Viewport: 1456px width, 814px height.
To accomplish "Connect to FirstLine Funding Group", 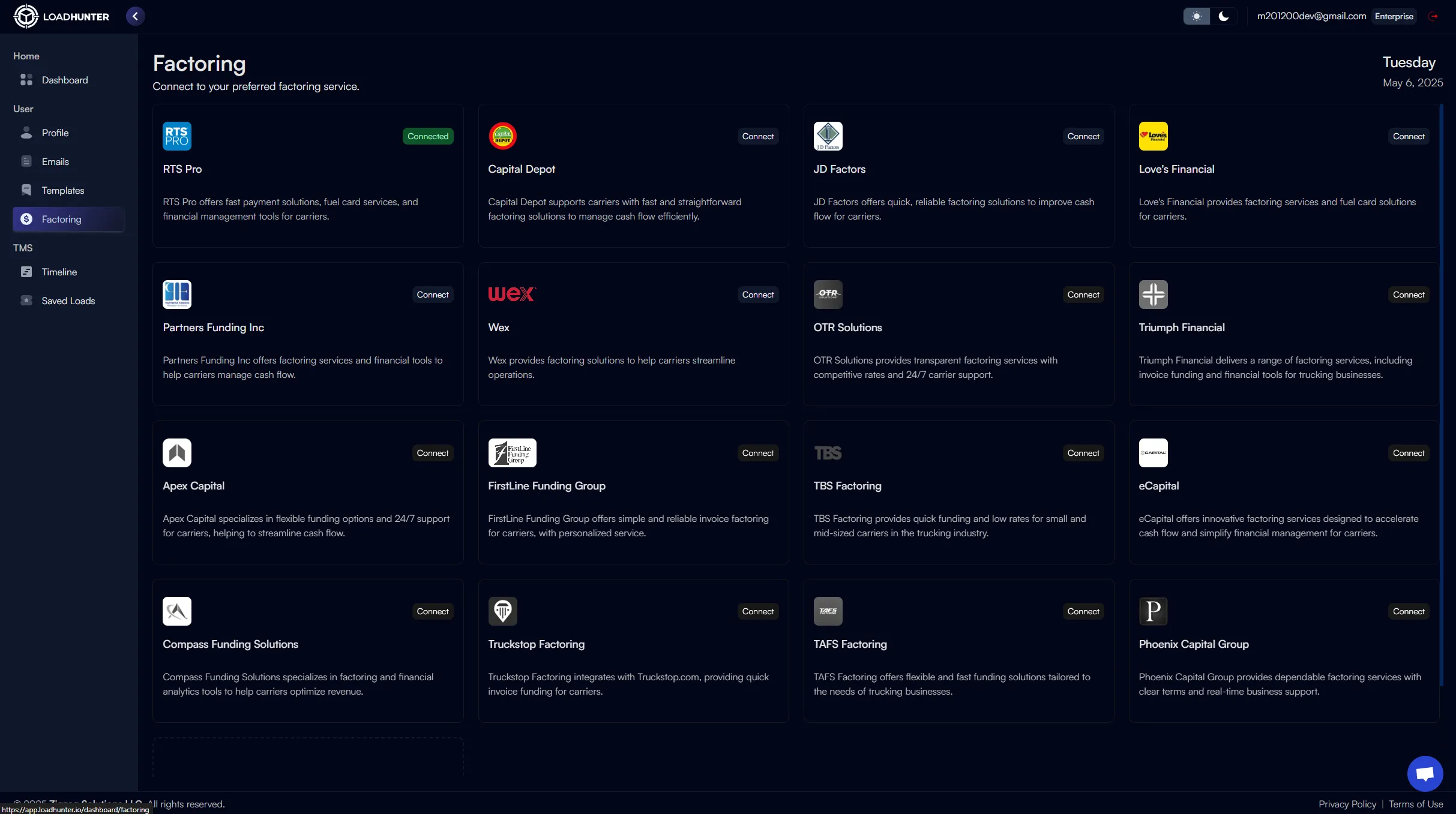I will click(x=757, y=453).
